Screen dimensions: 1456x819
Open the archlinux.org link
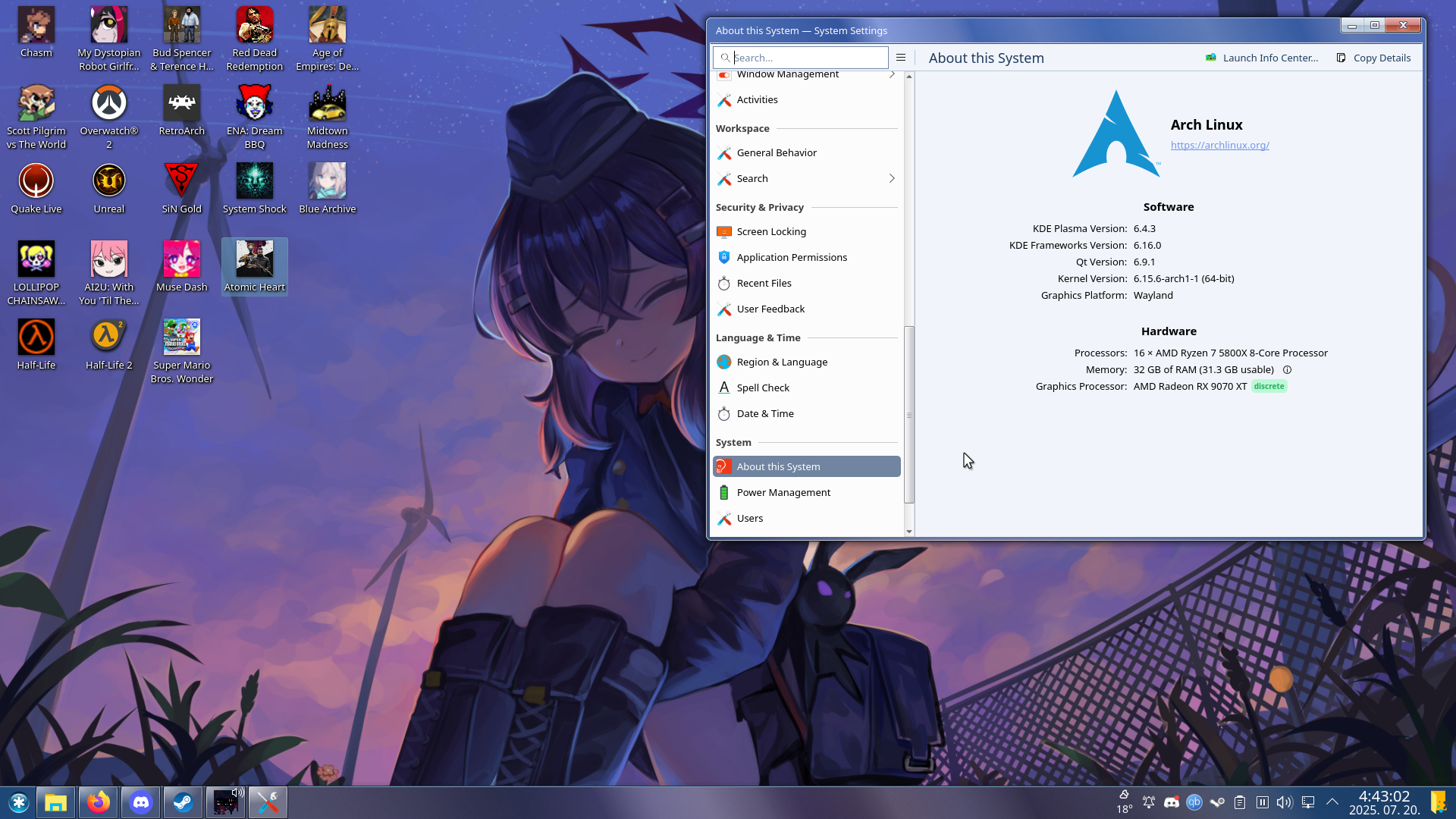[x=1219, y=145]
